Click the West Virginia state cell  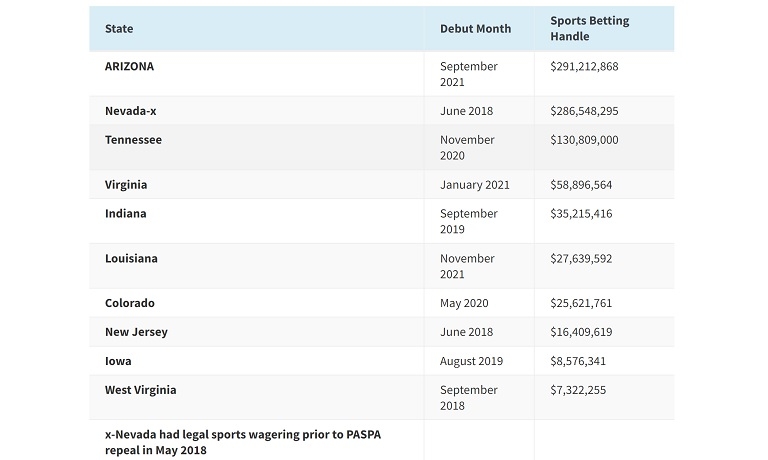pyautogui.click(x=140, y=390)
